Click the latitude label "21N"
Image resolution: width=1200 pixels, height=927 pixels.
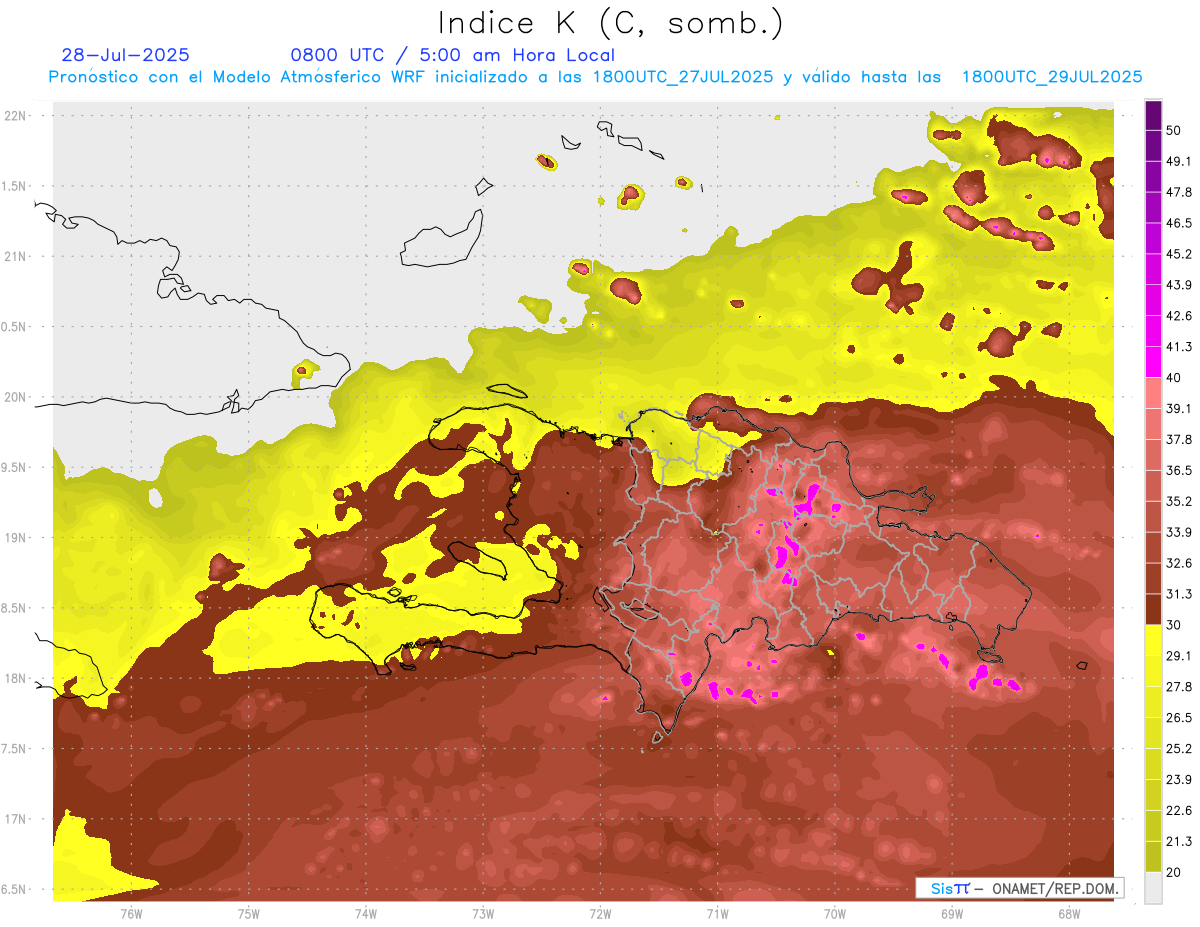click(x=15, y=257)
